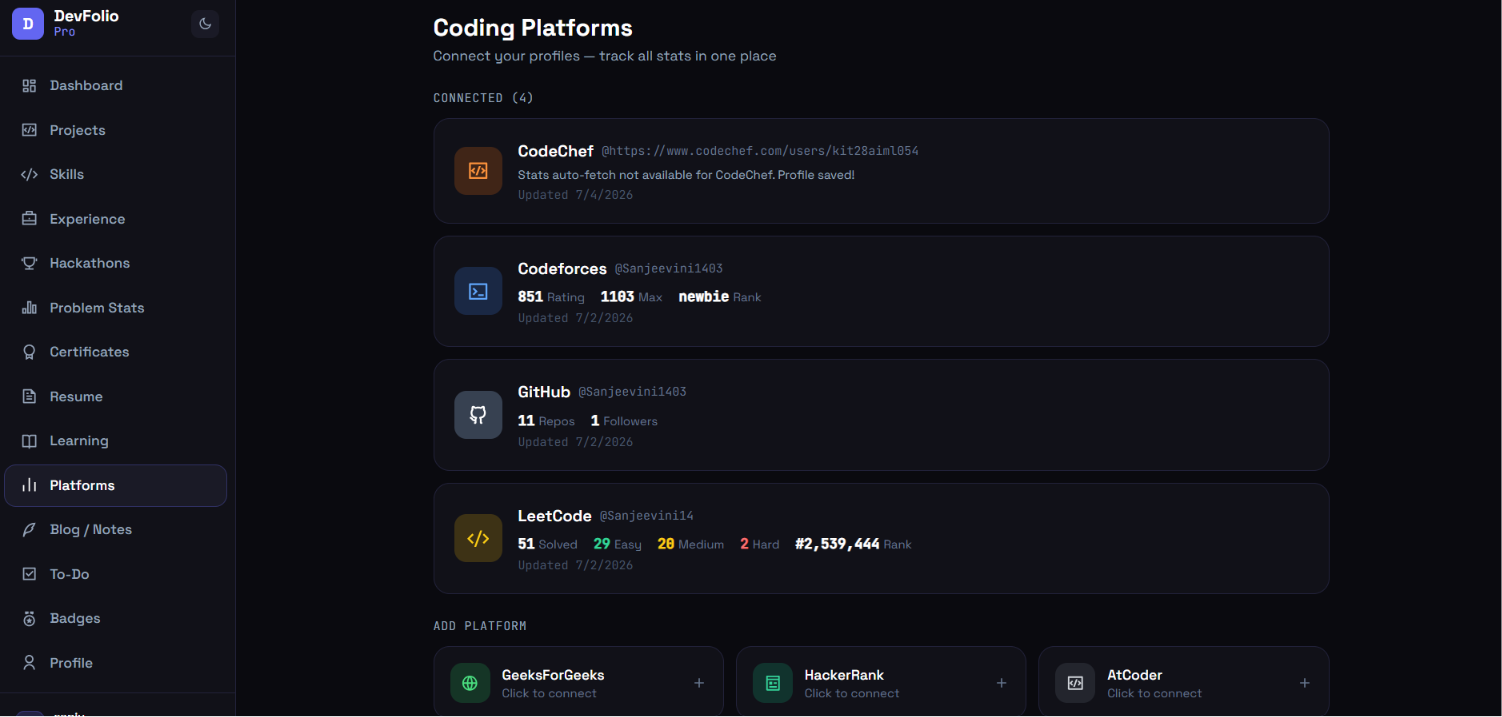The width and height of the screenshot is (1502, 717).
Task: Open the Blog / Notes section
Action: click(116, 530)
